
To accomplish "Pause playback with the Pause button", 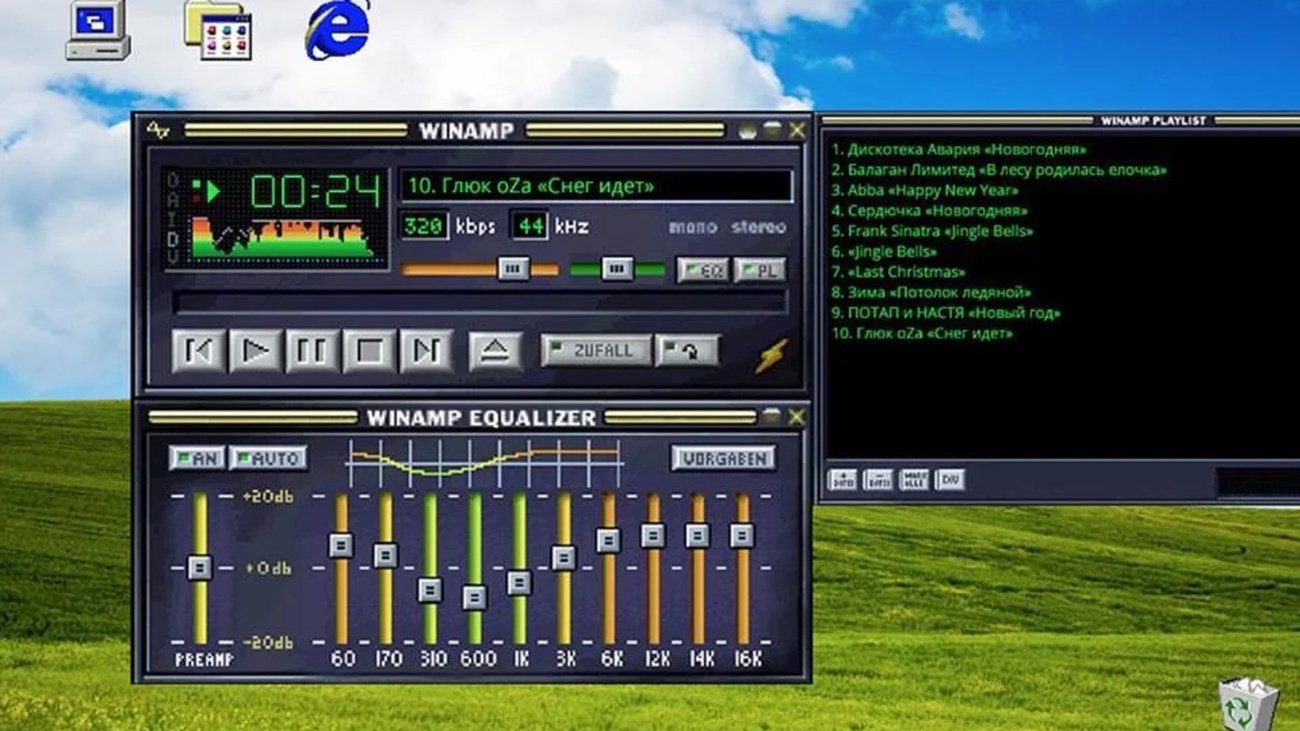I will point(313,351).
